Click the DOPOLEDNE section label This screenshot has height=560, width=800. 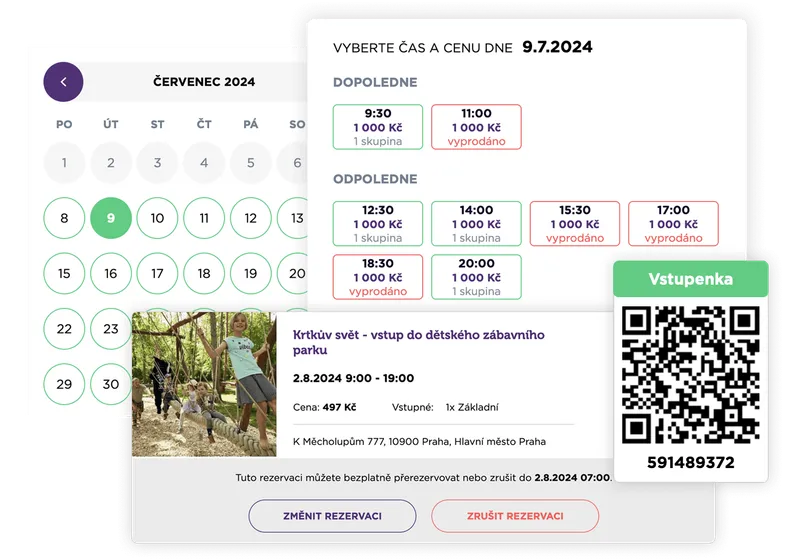pyautogui.click(x=375, y=82)
